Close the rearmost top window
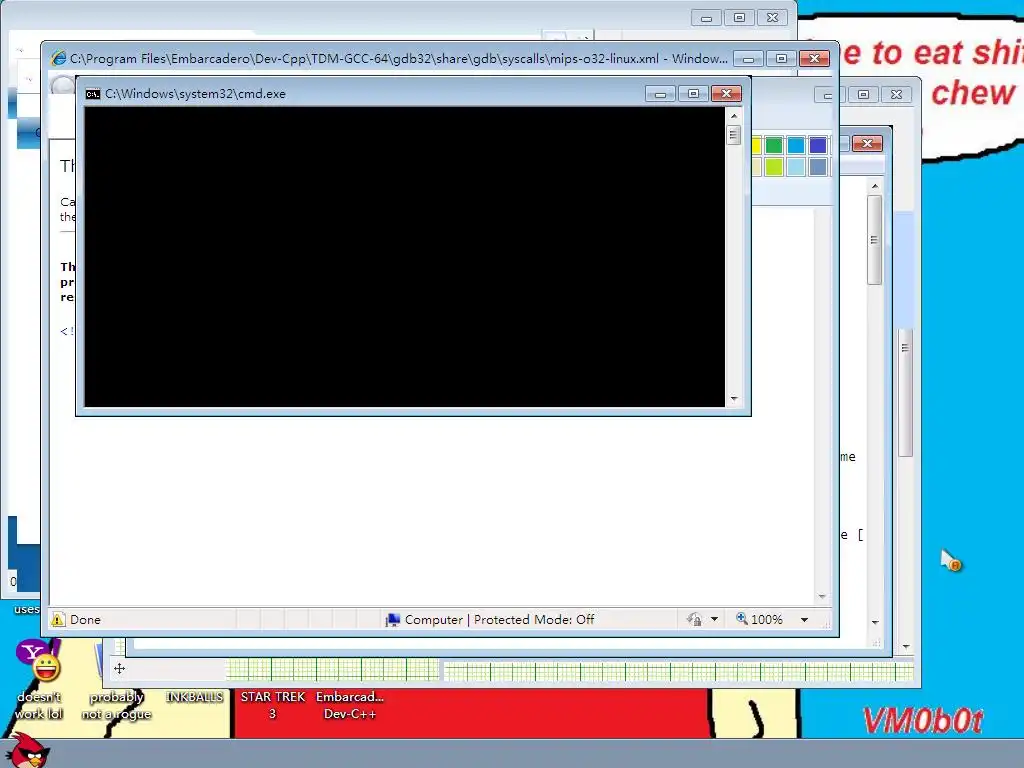The height and width of the screenshot is (768, 1024). coord(773,18)
